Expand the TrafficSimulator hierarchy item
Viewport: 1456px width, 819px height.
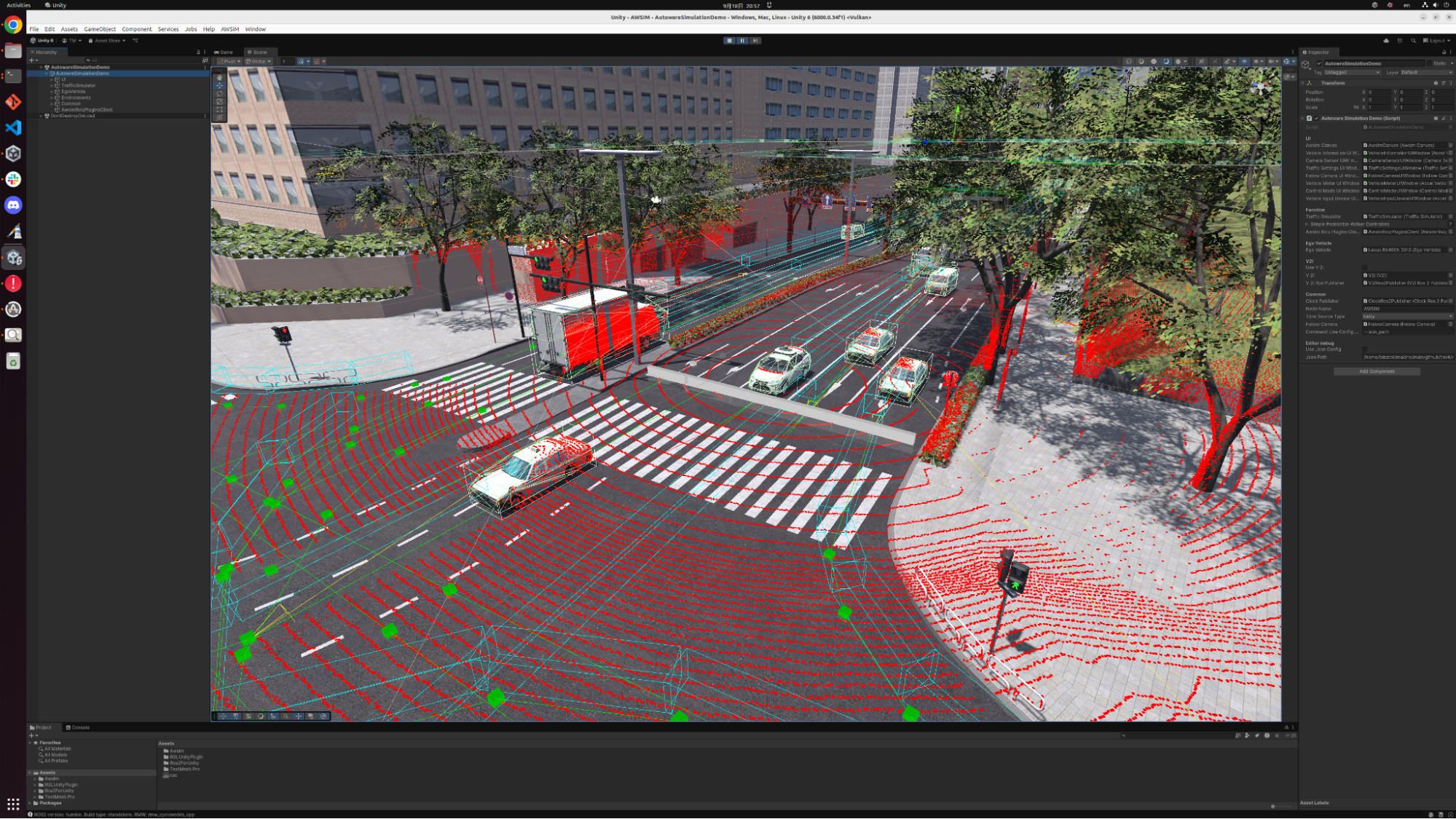click(x=52, y=85)
